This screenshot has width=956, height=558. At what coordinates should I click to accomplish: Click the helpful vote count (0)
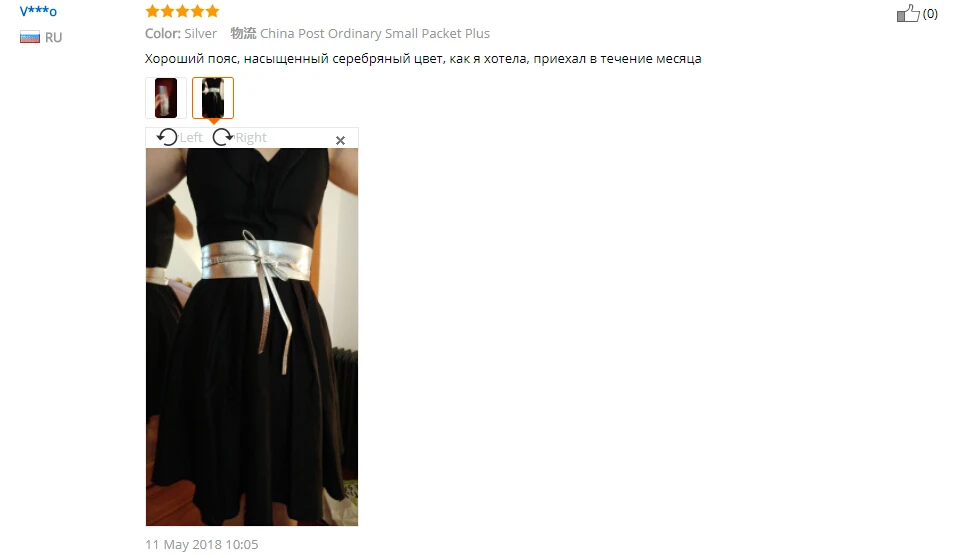930,13
